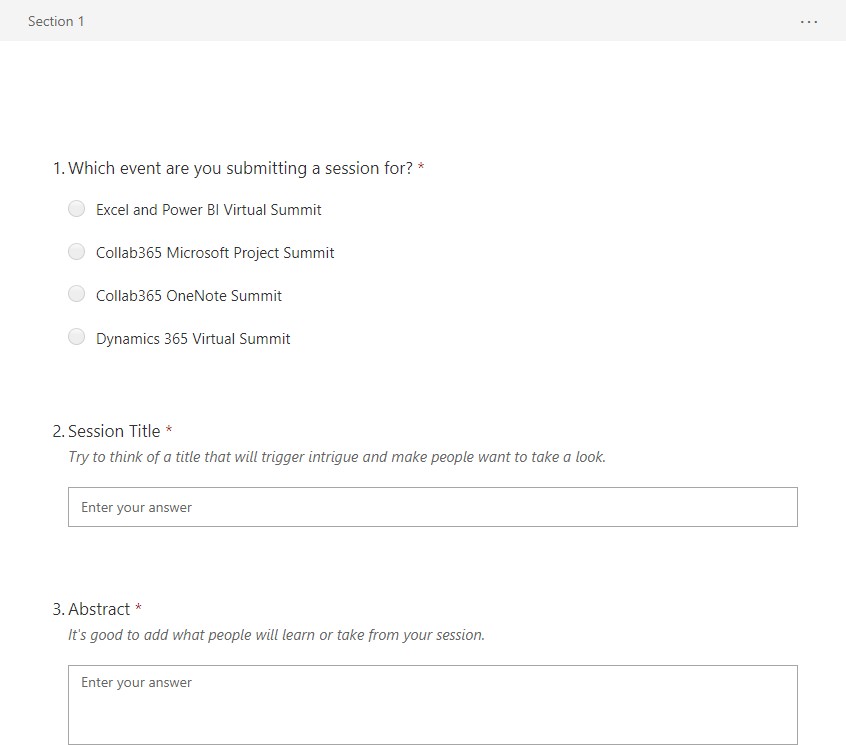
Task: Select the 'Which event are you submitting' question heading
Action: pyautogui.click(x=233, y=168)
